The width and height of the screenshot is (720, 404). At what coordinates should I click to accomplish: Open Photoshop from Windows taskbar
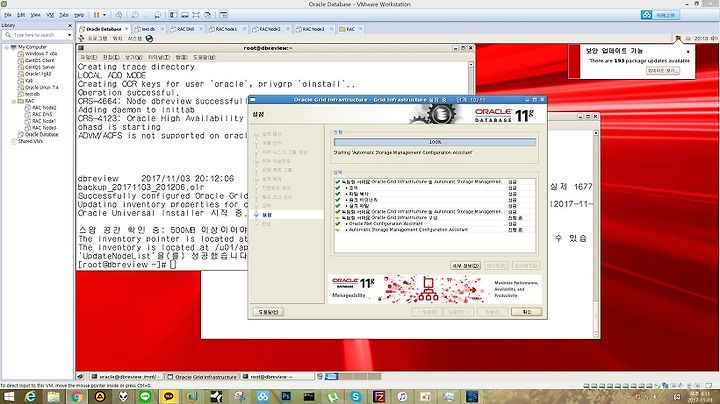286,397
